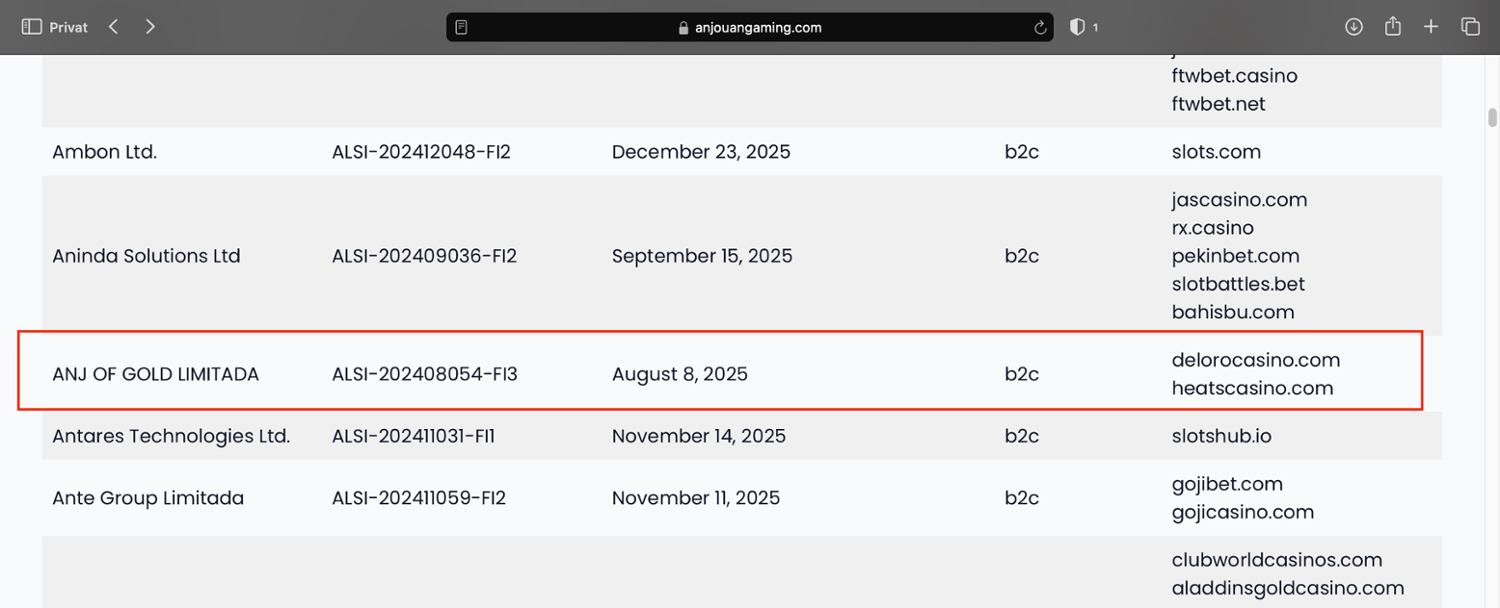Reload the anjouangaming.com page
The image size is (1500, 608).
1041,28
